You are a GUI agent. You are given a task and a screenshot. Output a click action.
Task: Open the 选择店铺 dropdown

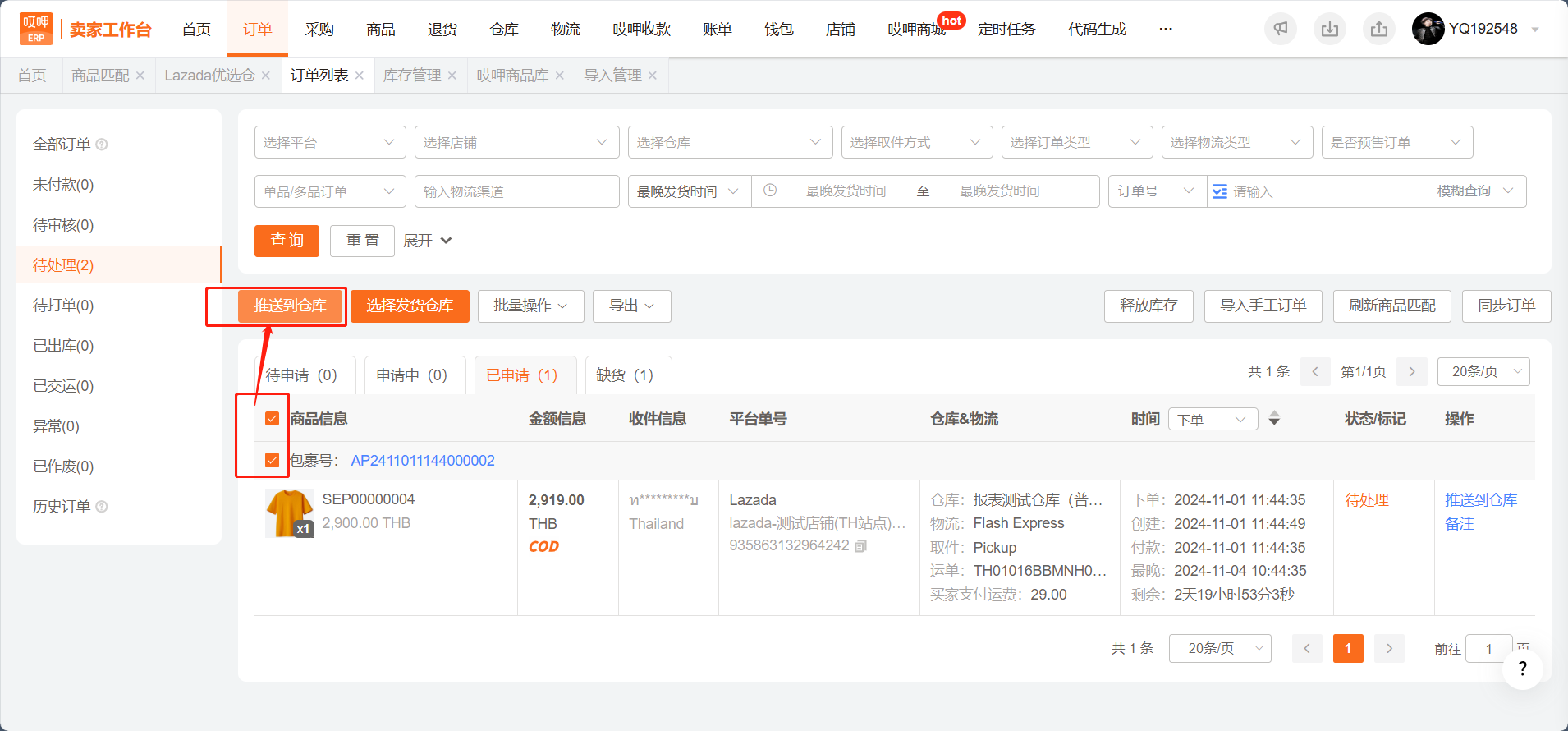(x=517, y=142)
